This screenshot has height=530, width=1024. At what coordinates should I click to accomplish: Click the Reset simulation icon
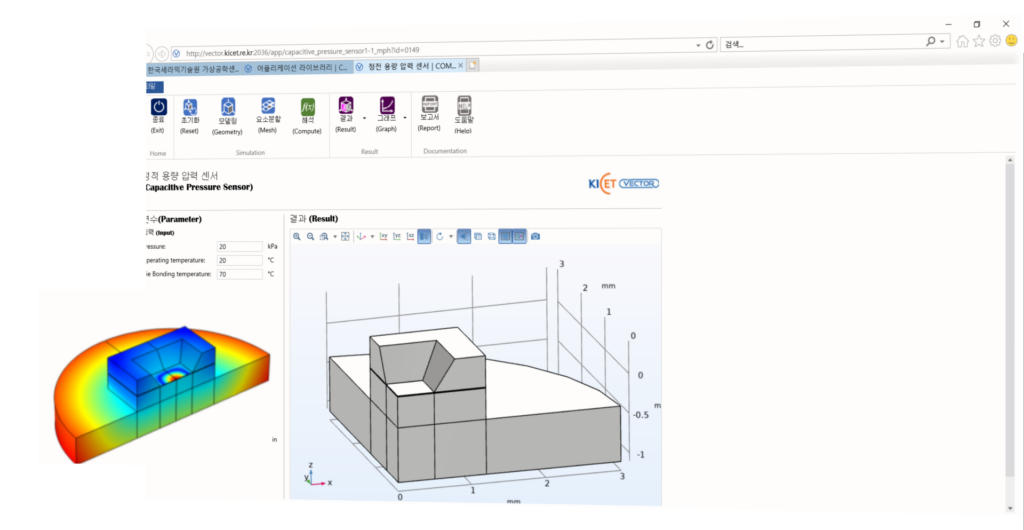[x=190, y=107]
